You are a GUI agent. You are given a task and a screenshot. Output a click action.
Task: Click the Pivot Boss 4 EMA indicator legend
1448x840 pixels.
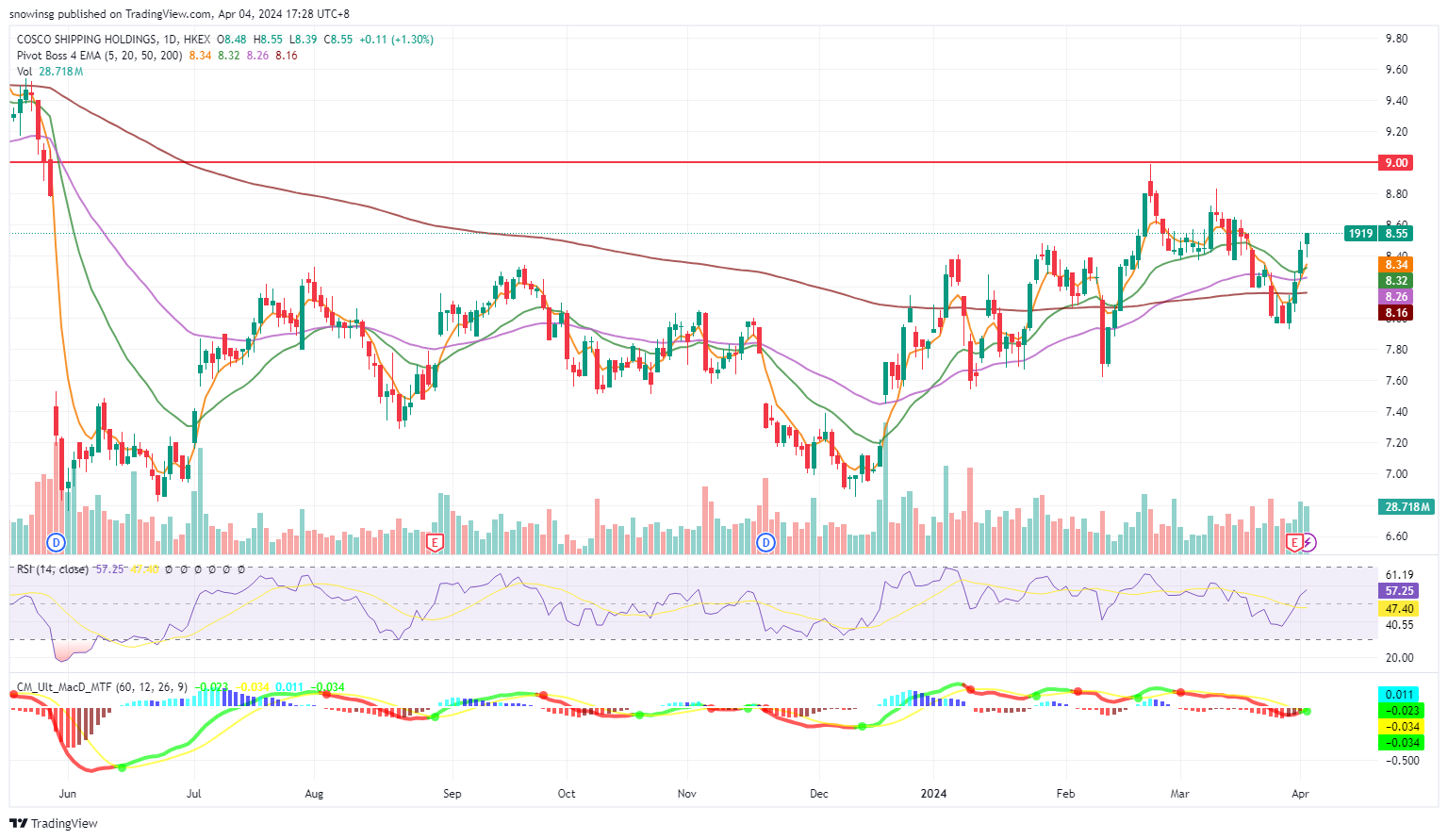pos(101,56)
